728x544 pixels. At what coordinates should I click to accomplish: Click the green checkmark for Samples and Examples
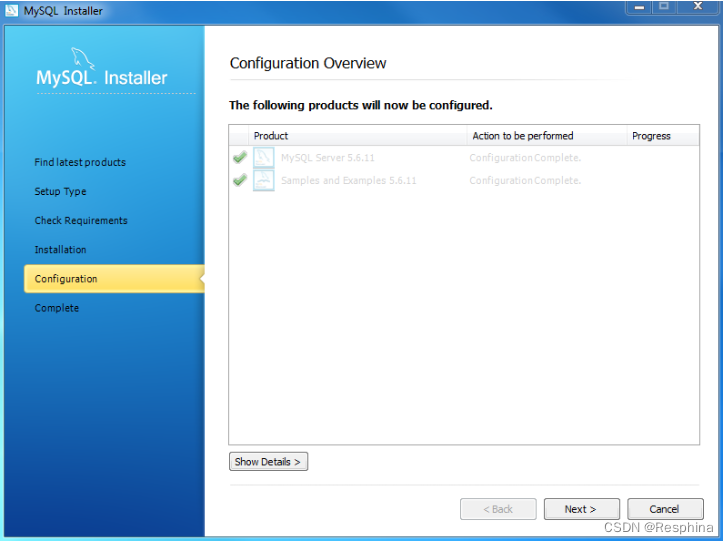240,180
